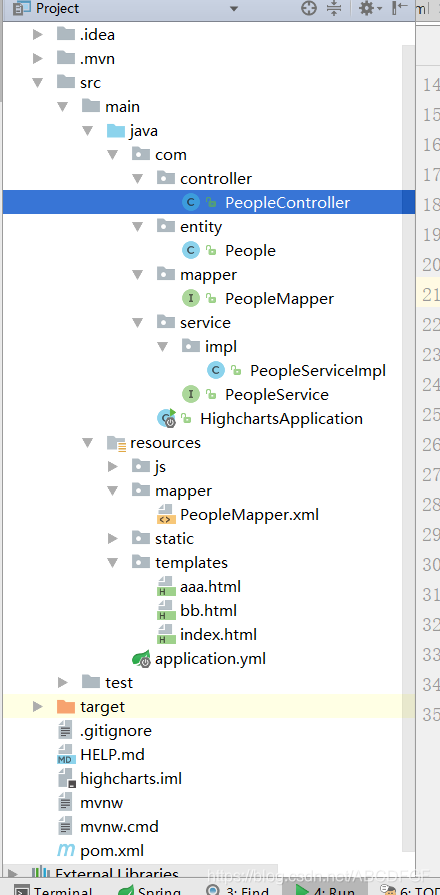Click the PeopleService interface icon

click(x=190, y=394)
